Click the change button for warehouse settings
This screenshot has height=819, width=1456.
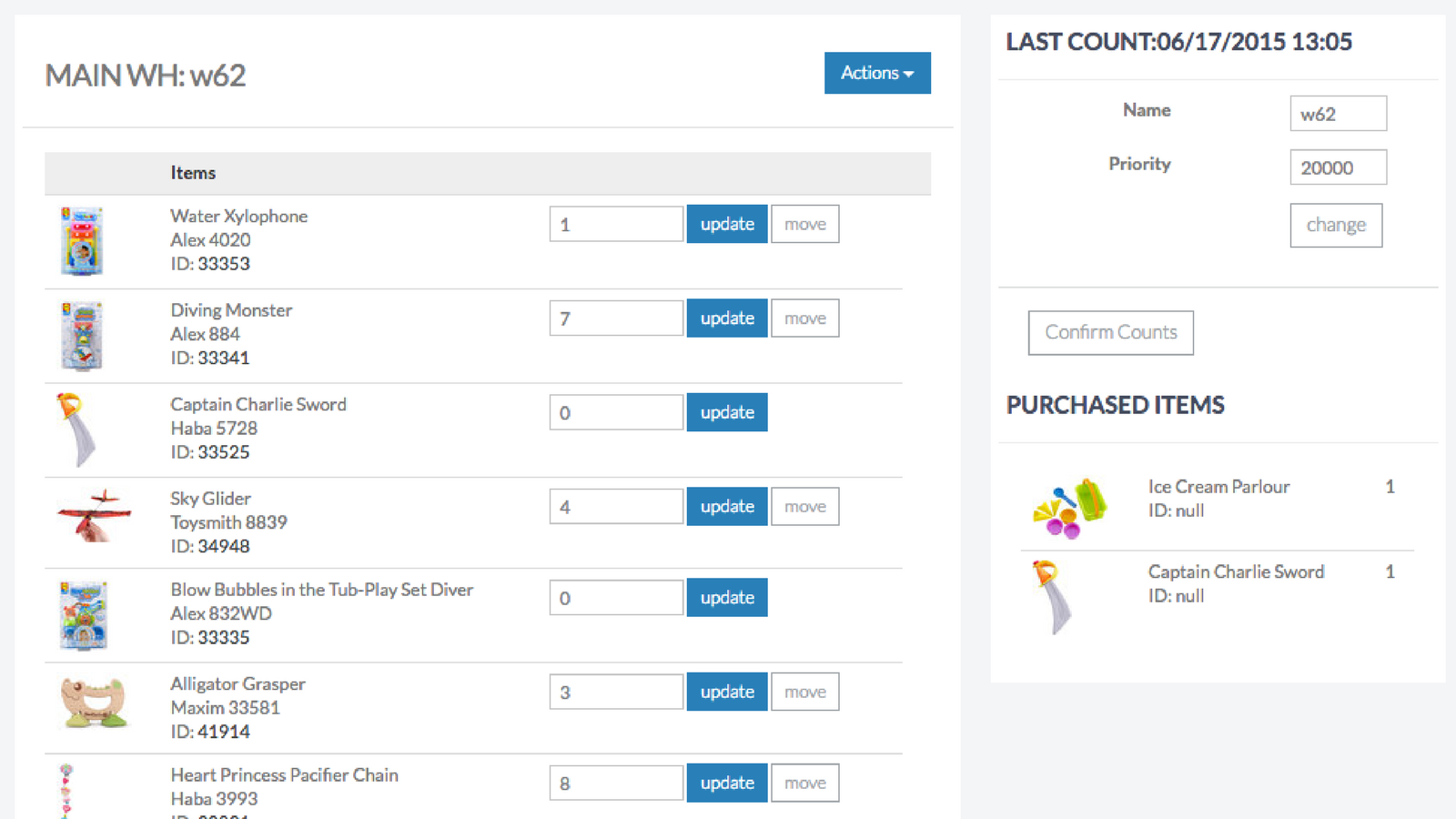(x=1336, y=225)
